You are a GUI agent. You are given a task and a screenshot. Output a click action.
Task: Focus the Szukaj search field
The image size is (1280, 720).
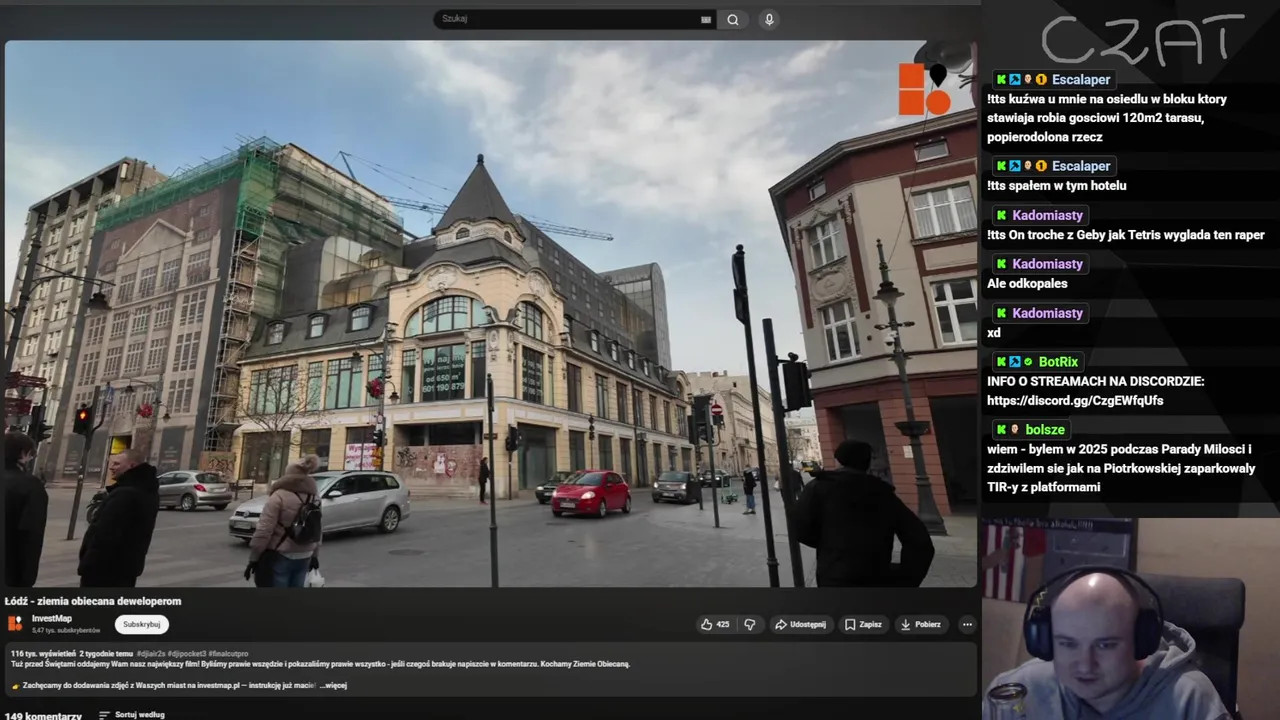click(x=570, y=19)
